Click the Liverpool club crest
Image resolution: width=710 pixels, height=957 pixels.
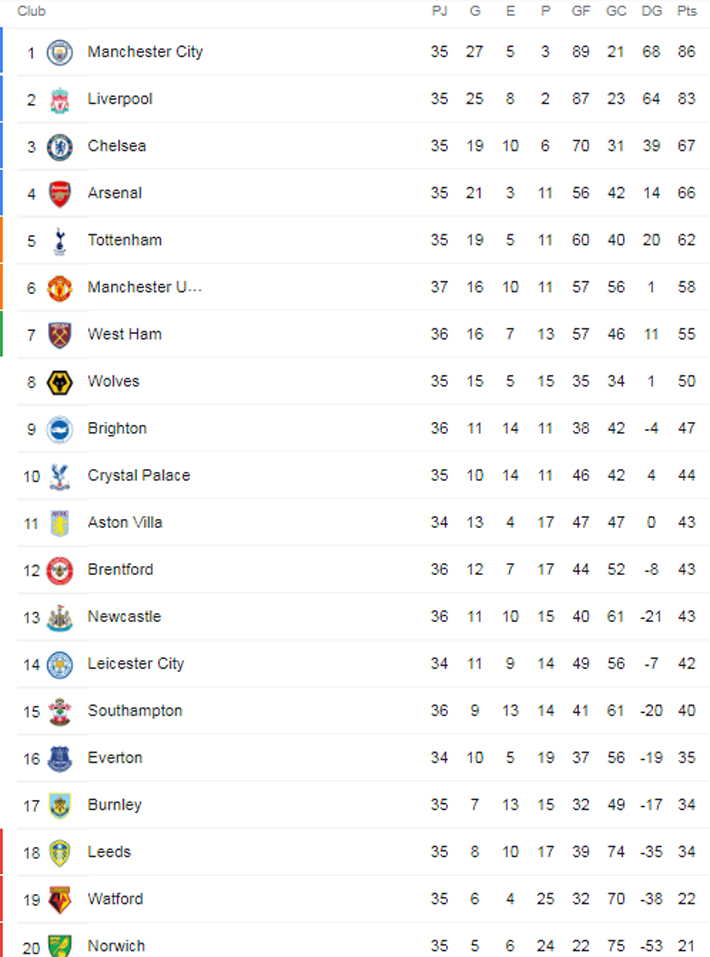(60, 99)
